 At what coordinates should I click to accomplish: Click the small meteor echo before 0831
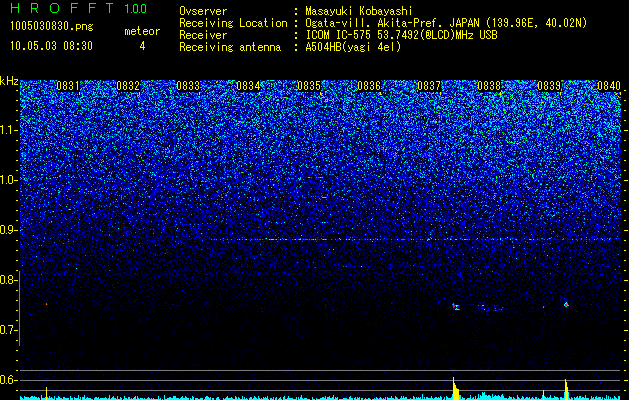click(47, 304)
